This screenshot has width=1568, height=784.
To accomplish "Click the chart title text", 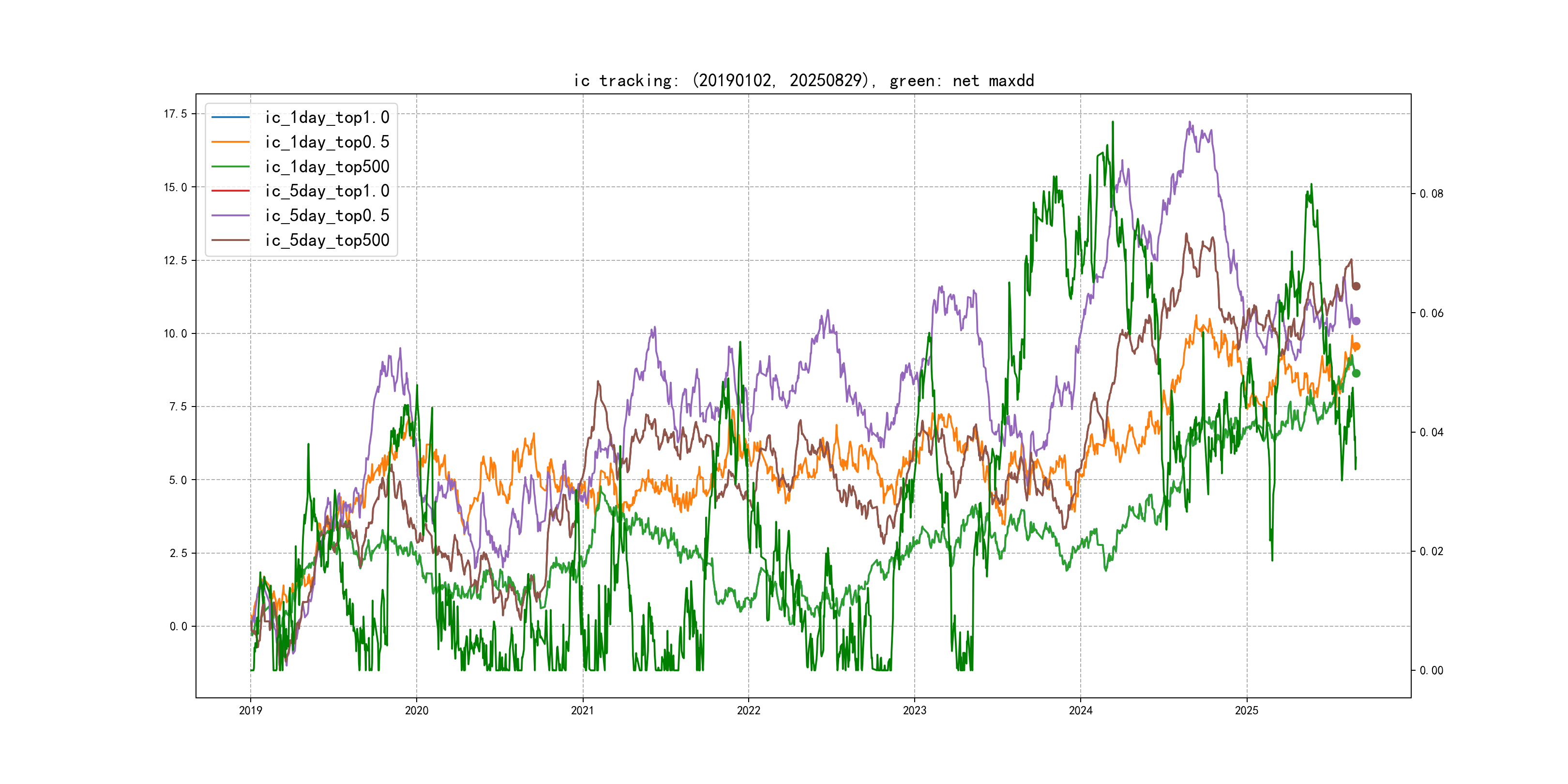I will pos(803,80).
